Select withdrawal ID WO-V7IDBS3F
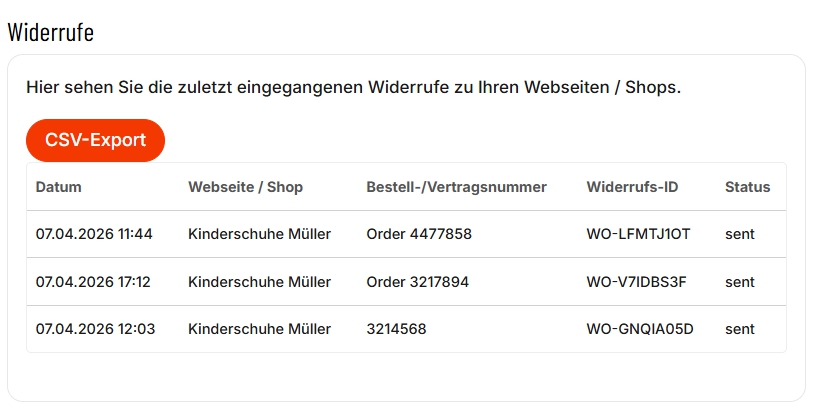The image size is (813, 410). pos(636,282)
